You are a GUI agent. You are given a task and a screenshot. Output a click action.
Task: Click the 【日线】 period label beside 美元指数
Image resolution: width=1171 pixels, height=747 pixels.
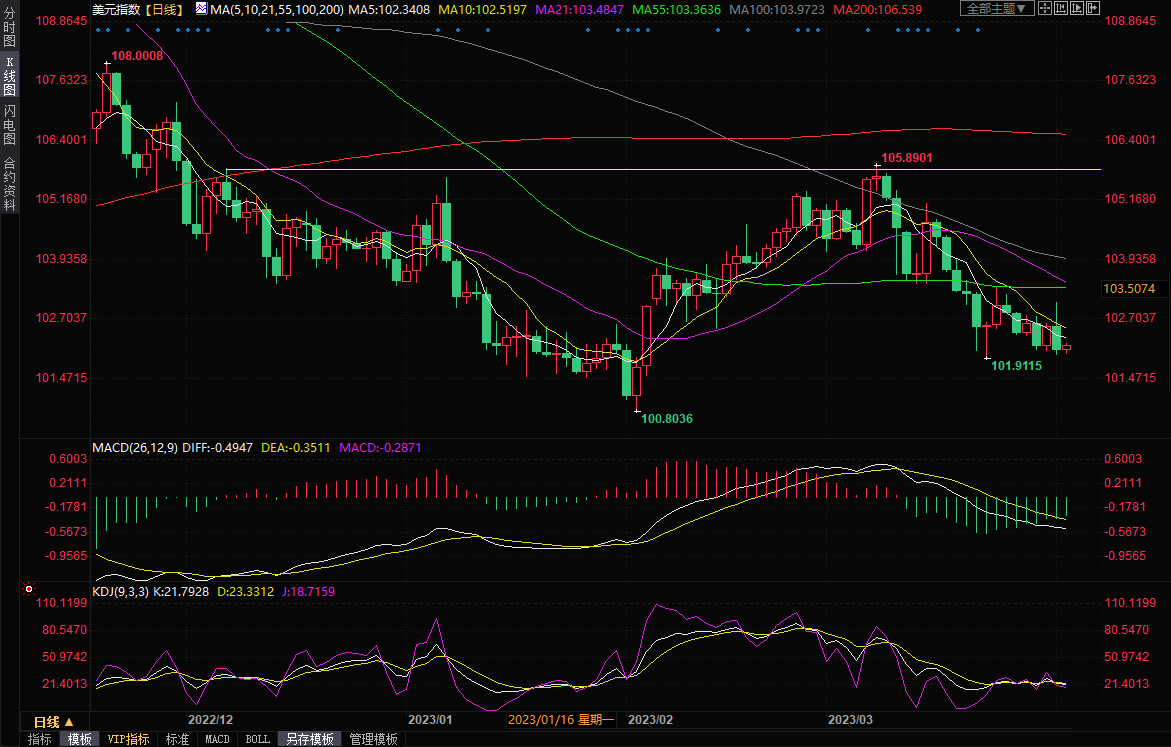click(x=163, y=9)
